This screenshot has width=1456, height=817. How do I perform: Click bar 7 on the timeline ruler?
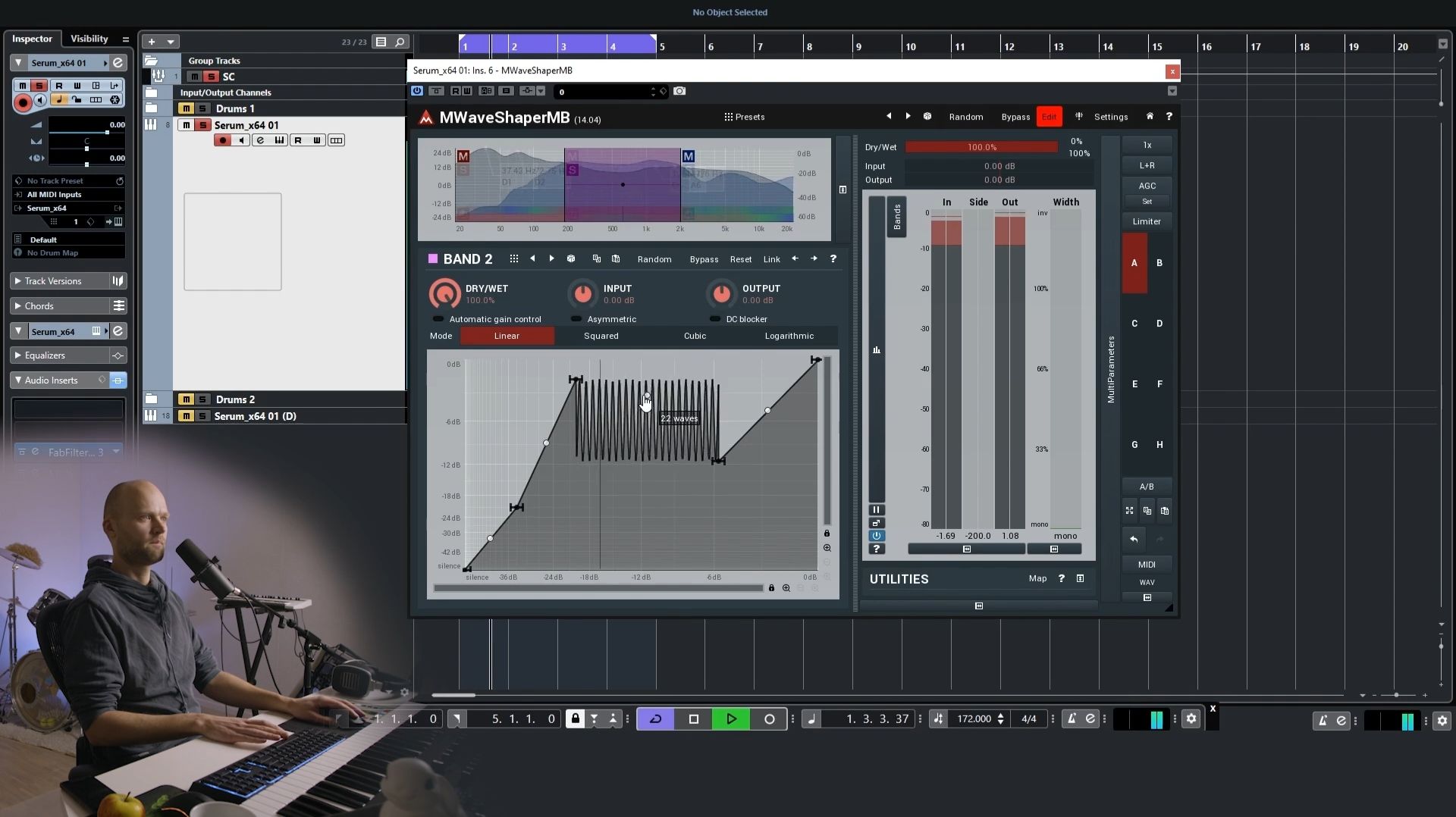click(x=759, y=46)
